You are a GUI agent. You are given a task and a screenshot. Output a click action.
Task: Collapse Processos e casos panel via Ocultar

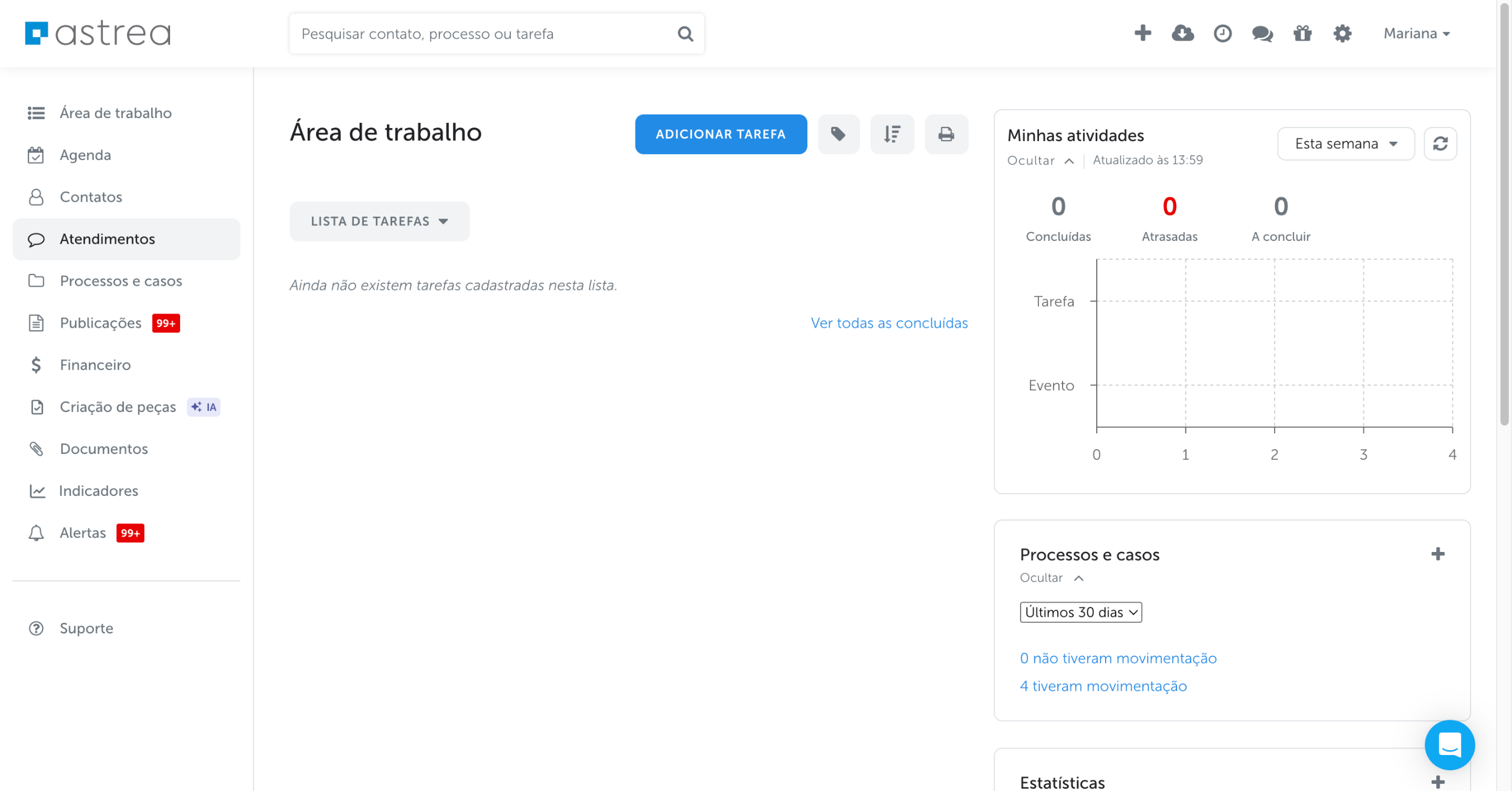pyautogui.click(x=1051, y=578)
